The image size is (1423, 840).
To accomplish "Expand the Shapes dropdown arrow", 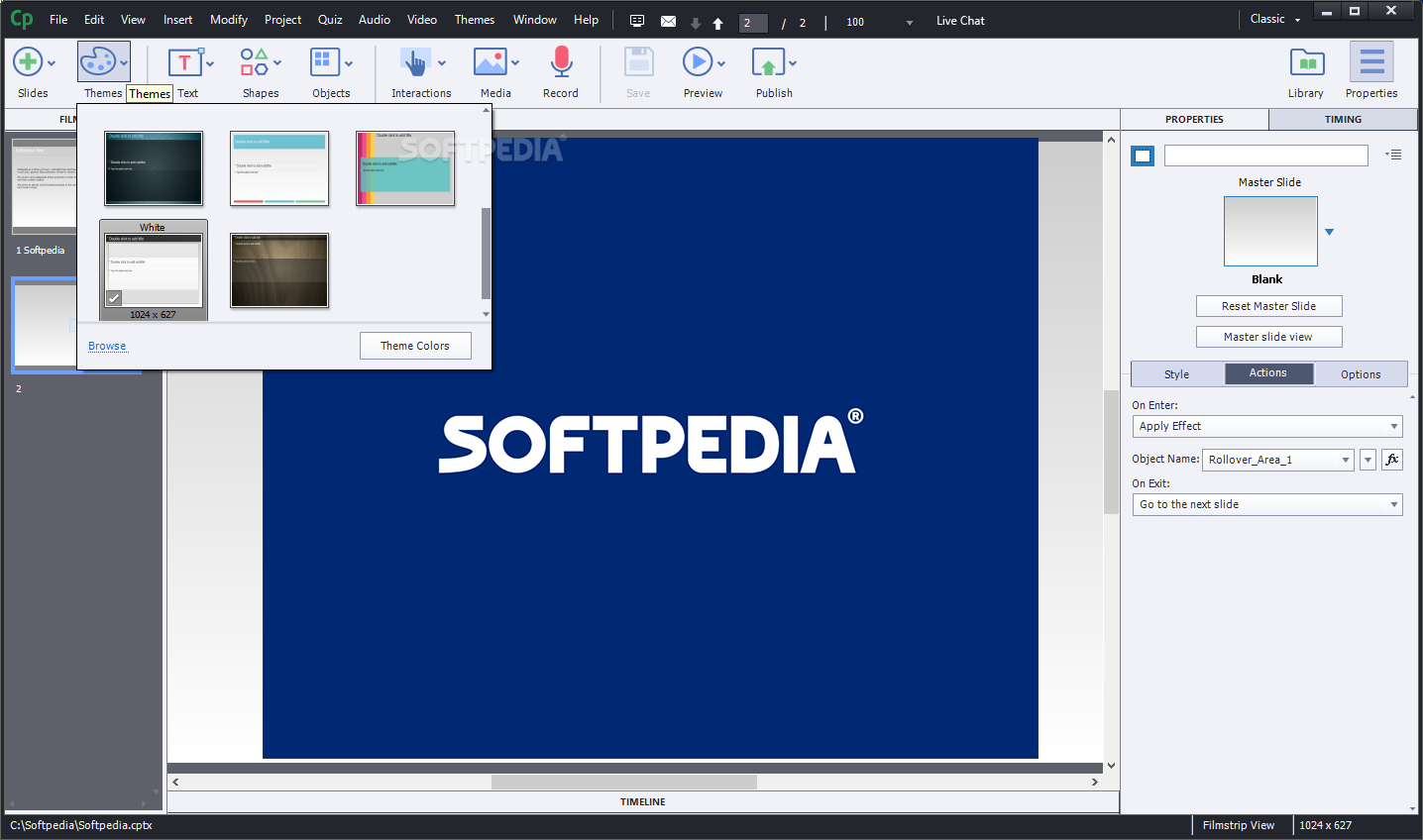I will tap(277, 63).
